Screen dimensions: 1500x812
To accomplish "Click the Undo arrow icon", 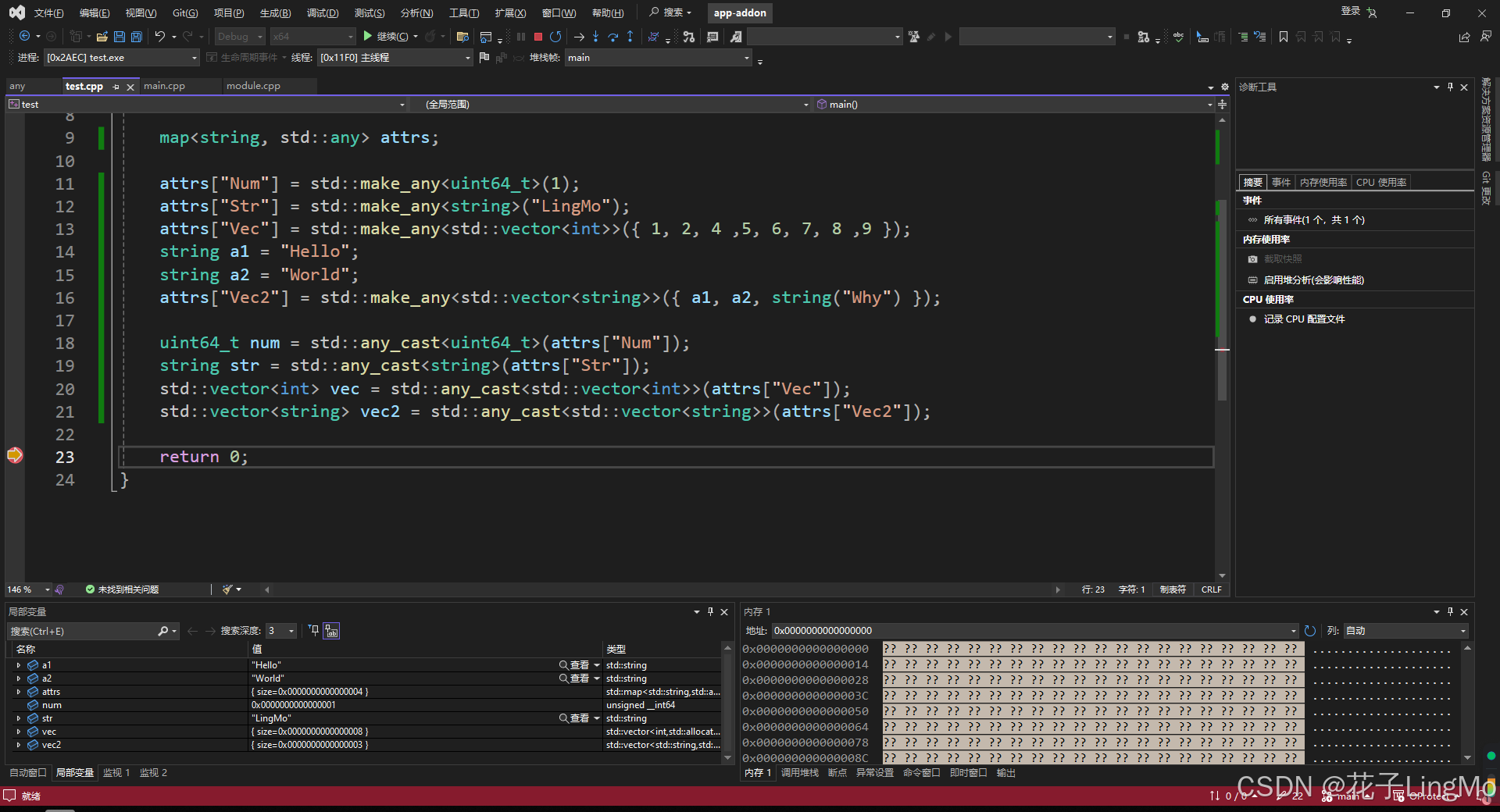I will pyautogui.click(x=160, y=37).
